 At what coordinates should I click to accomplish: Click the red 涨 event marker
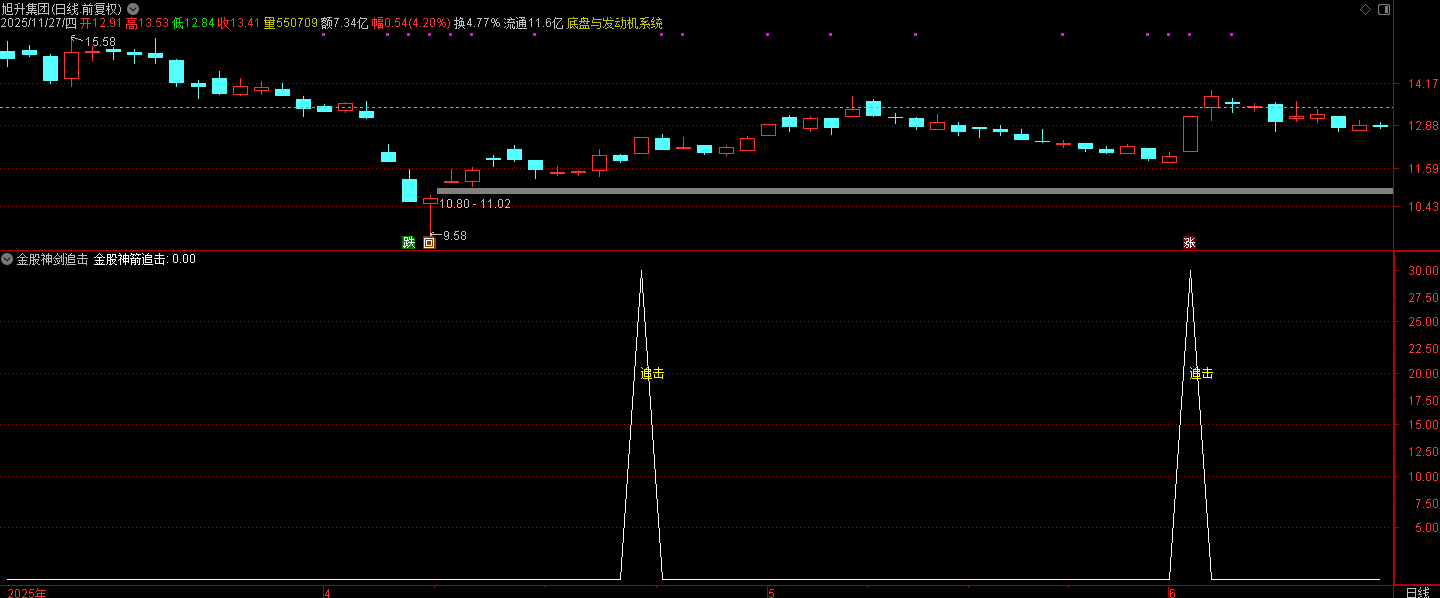click(1190, 242)
